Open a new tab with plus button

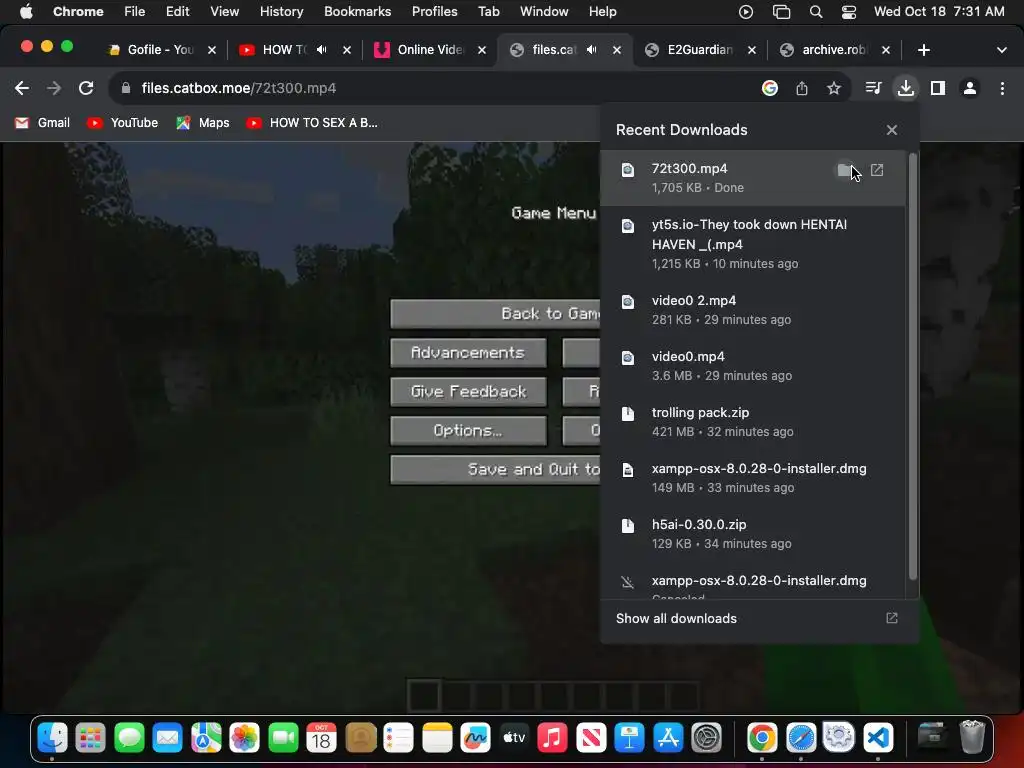[923, 50]
